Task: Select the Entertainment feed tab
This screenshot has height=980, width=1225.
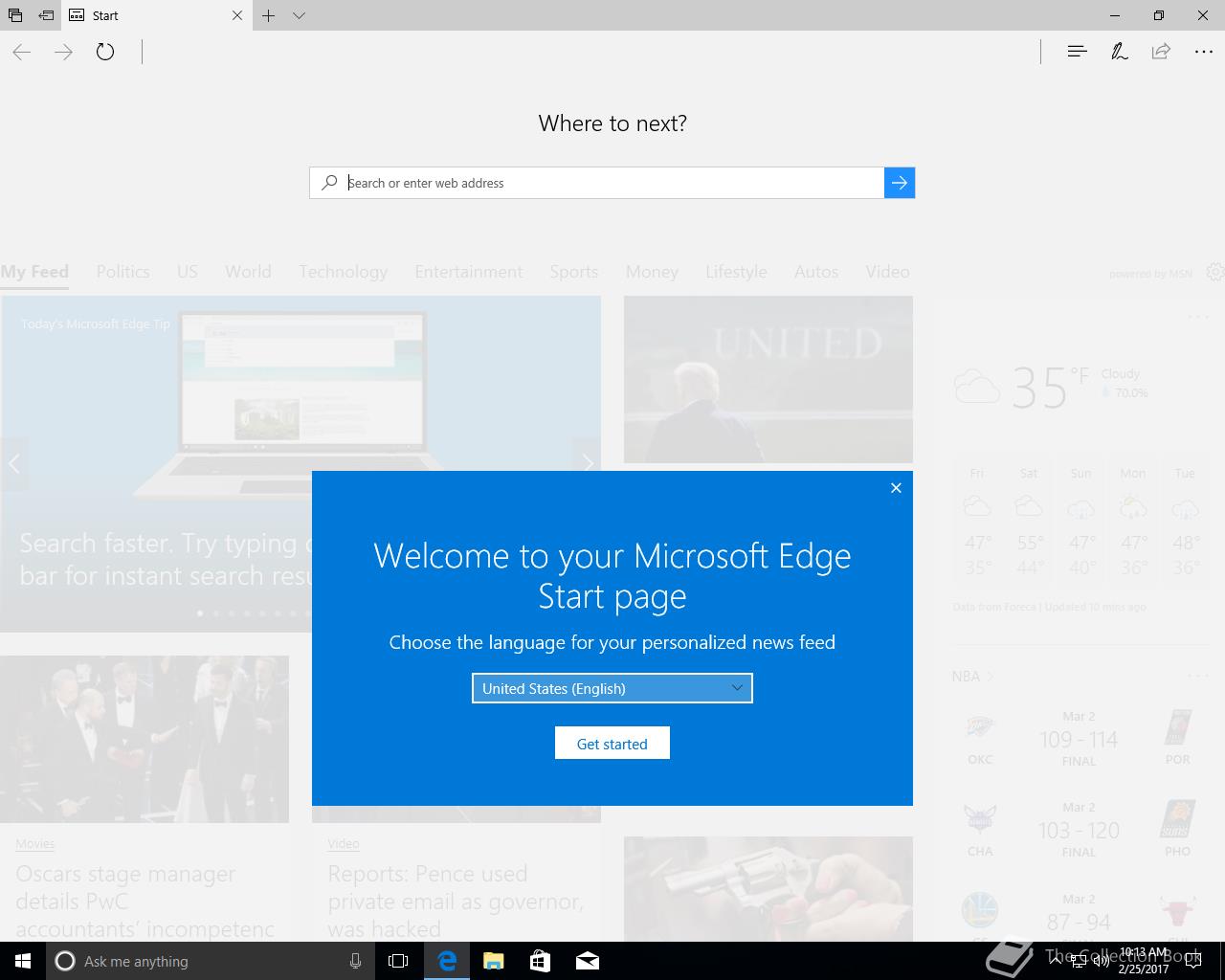Action: click(469, 272)
